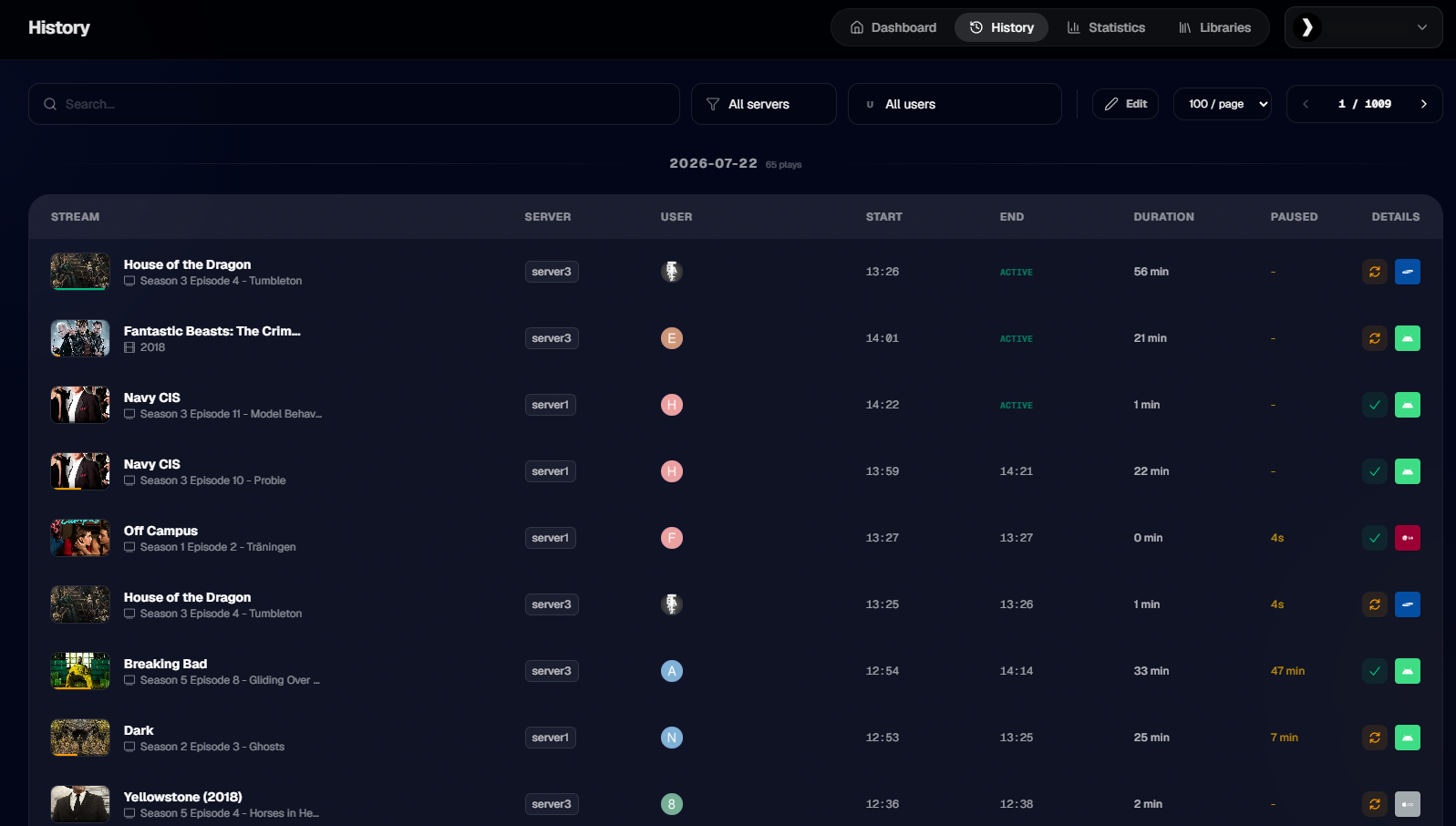Click the Yellowstone (2018) title
Image resolution: width=1456 pixels, height=826 pixels.
click(x=183, y=797)
